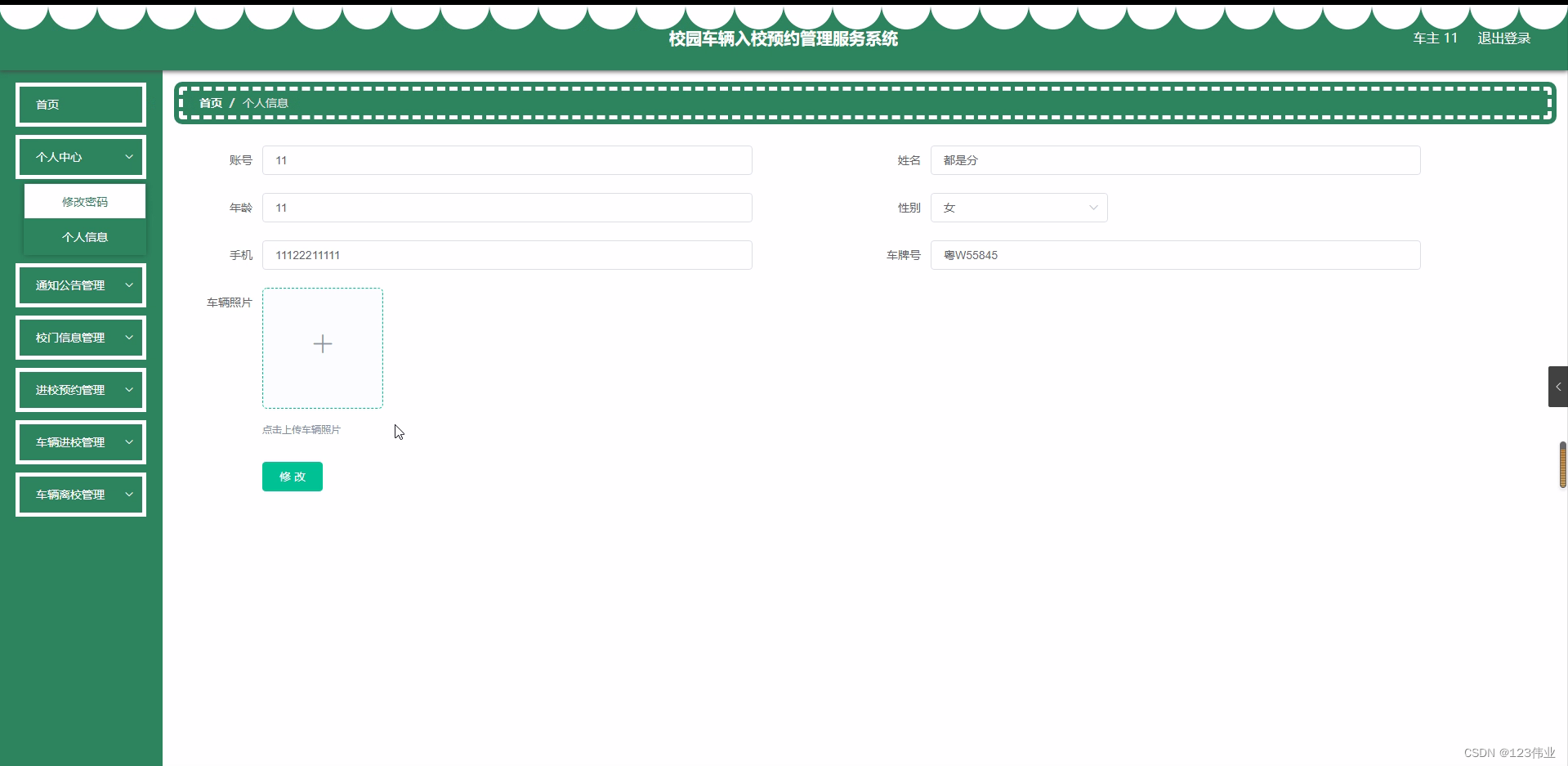Screen dimensions: 1568x766
Task: Click the collapse arrow on right screen edge
Action: [1558, 386]
